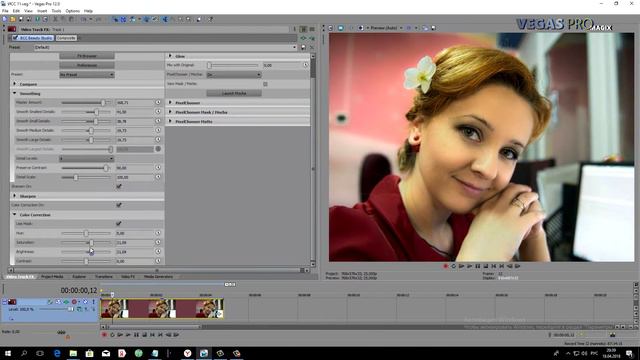
Task: Click the plug-in chain button in FX window
Action: pyautogui.click(x=303, y=38)
